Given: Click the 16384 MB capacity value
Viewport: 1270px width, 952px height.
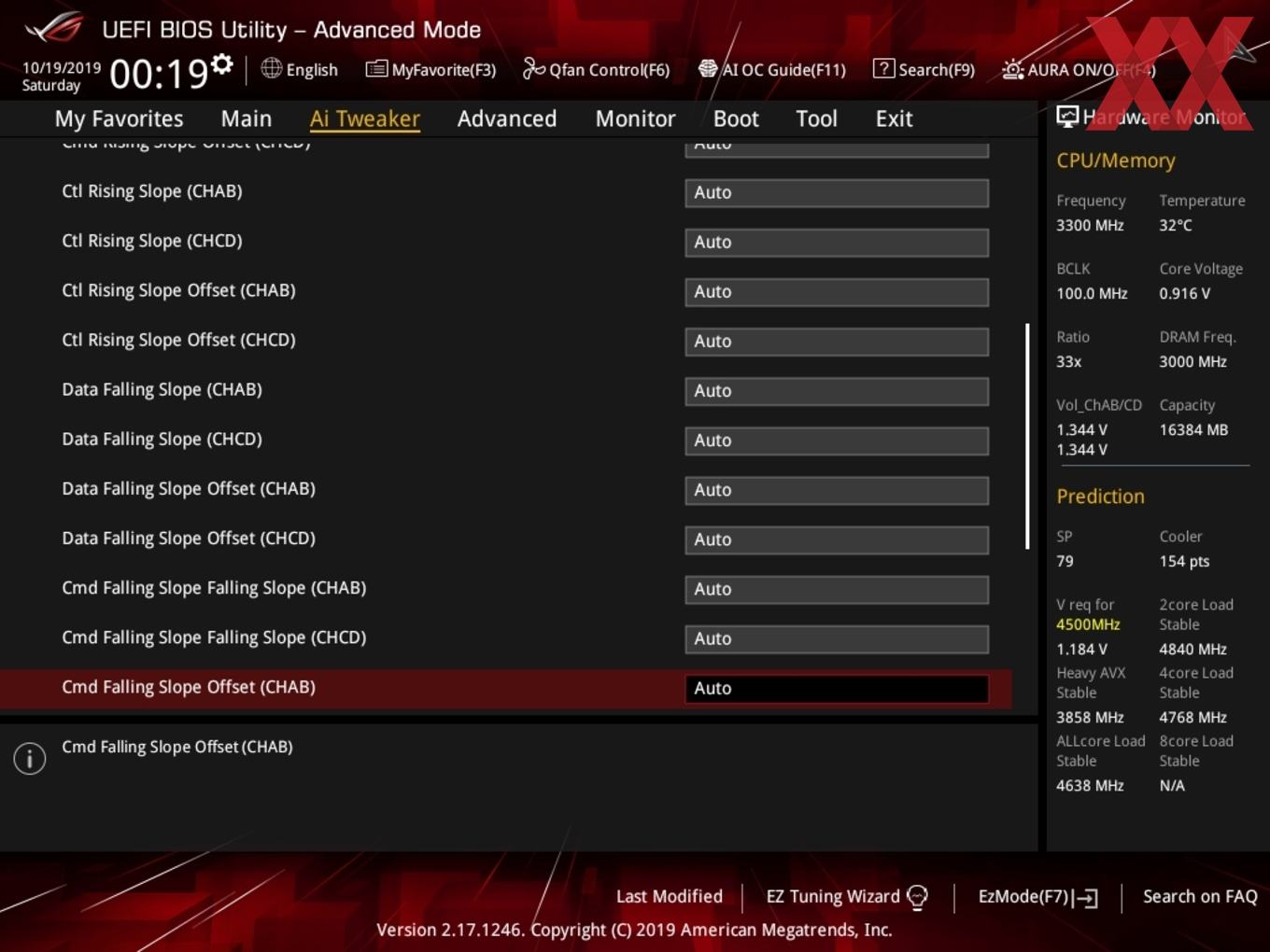Looking at the screenshot, I should (x=1193, y=430).
